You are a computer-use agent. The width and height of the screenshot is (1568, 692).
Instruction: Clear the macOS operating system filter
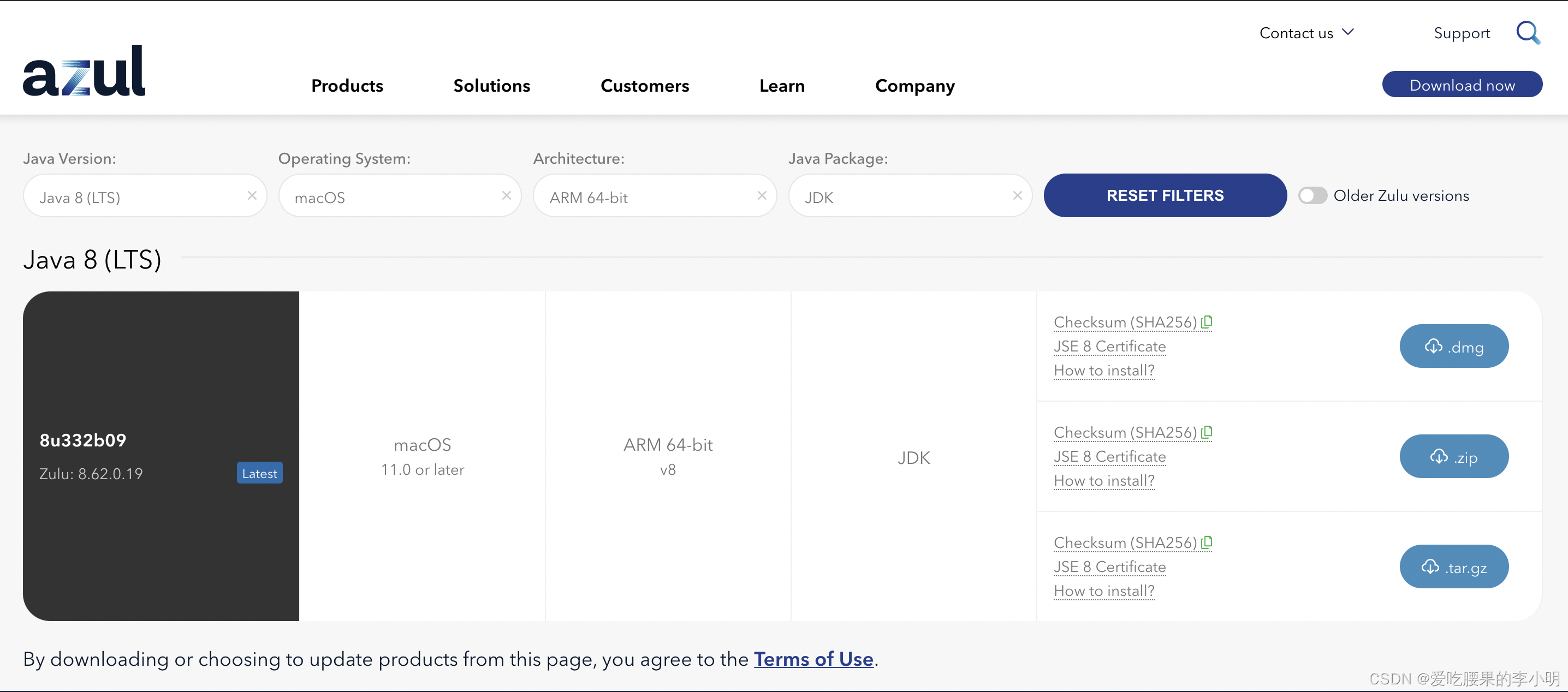click(x=507, y=195)
